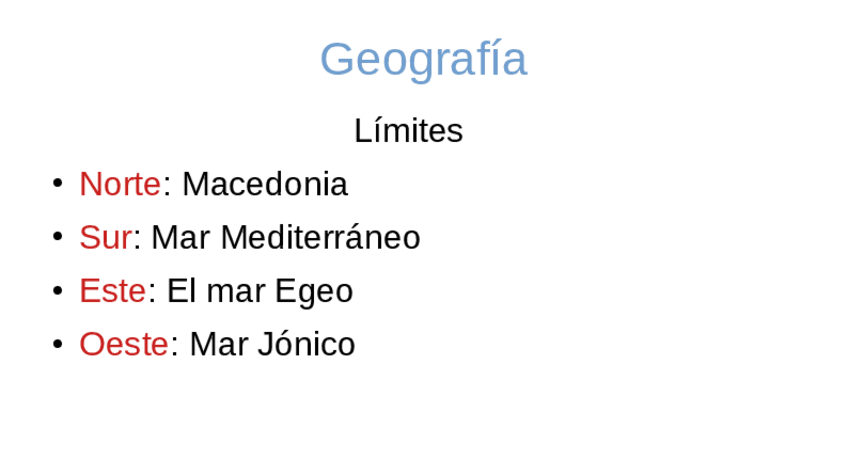848x476 pixels.
Task: Select the red word Sur
Action: pyautogui.click(x=105, y=238)
